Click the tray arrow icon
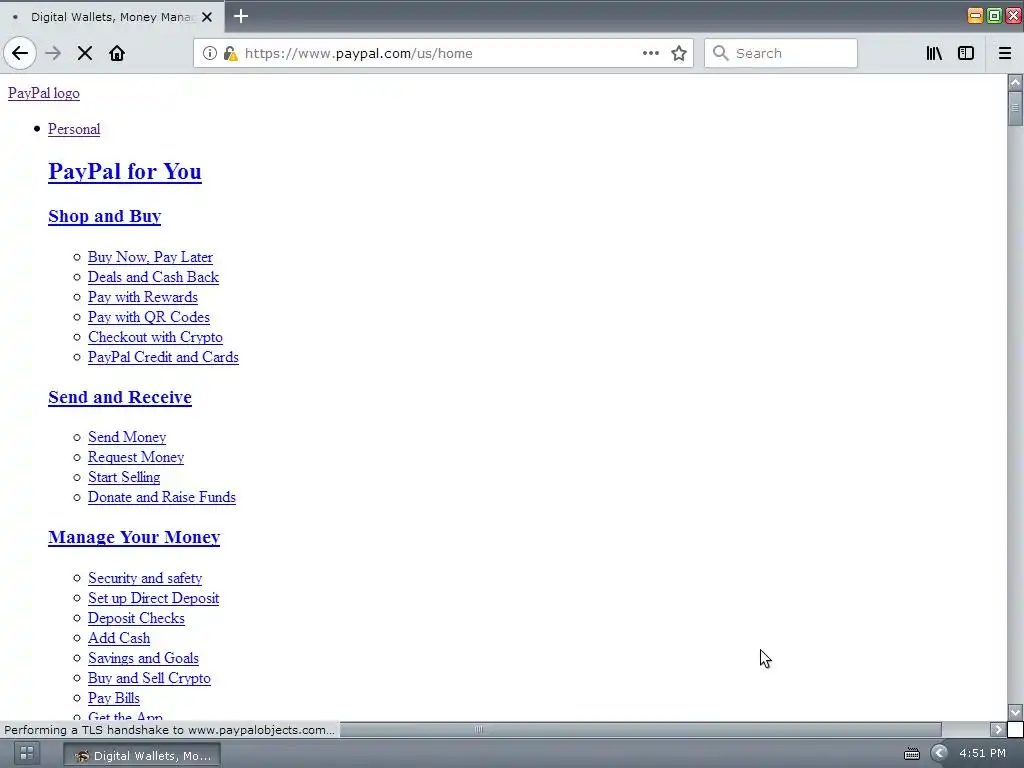1024x768 pixels. tap(939, 754)
